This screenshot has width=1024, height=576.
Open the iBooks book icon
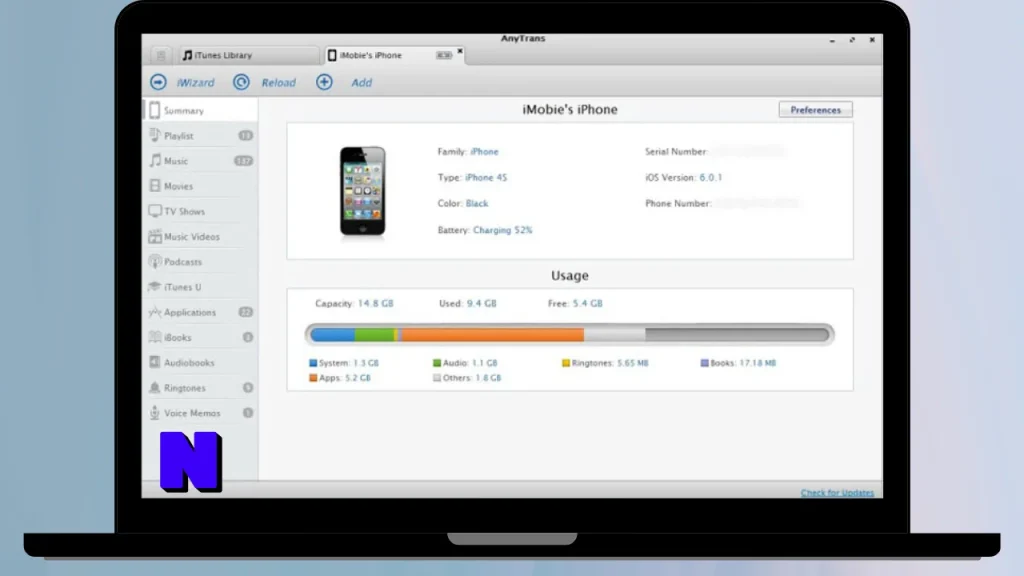tap(154, 337)
